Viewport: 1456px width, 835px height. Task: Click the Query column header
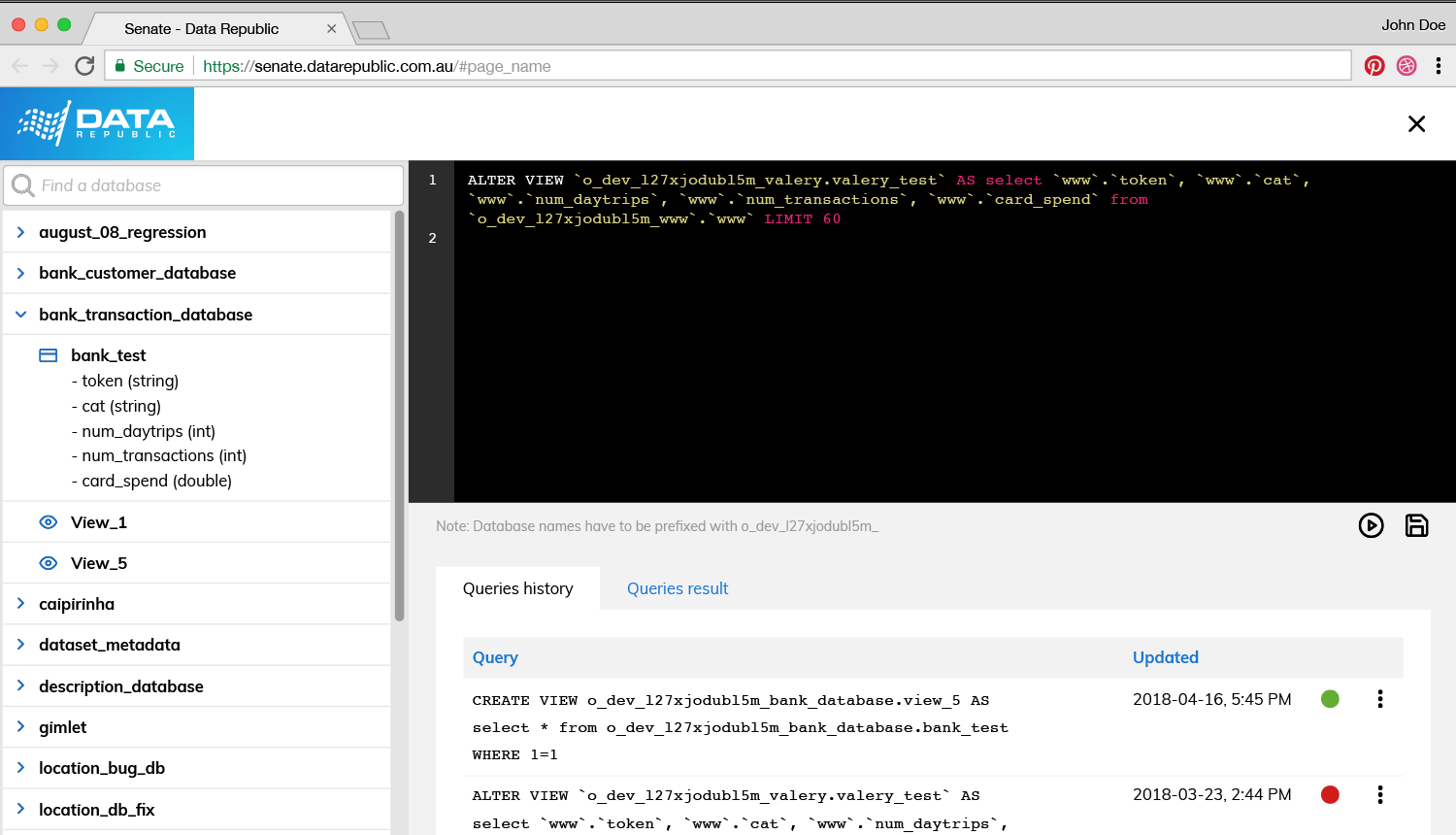[x=495, y=657]
